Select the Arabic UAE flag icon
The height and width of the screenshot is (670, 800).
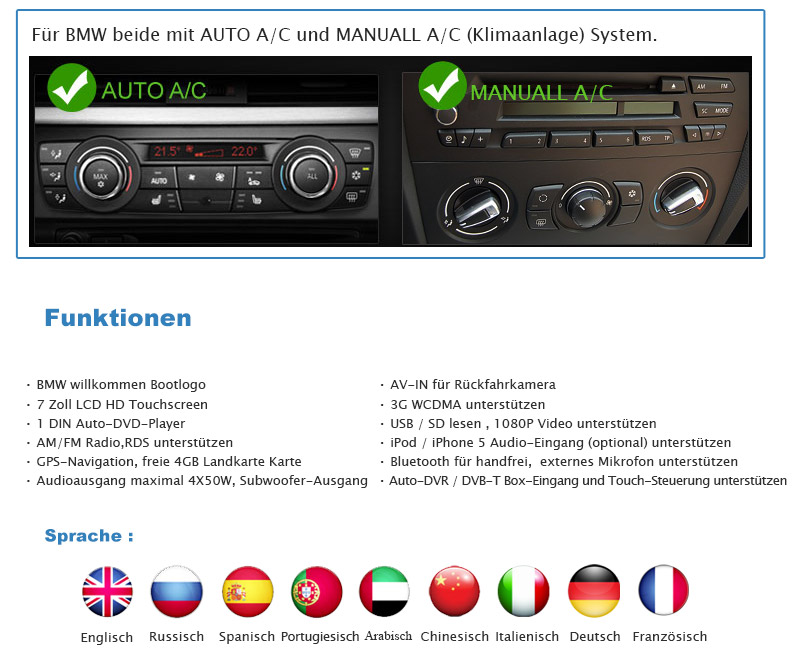coord(385,591)
